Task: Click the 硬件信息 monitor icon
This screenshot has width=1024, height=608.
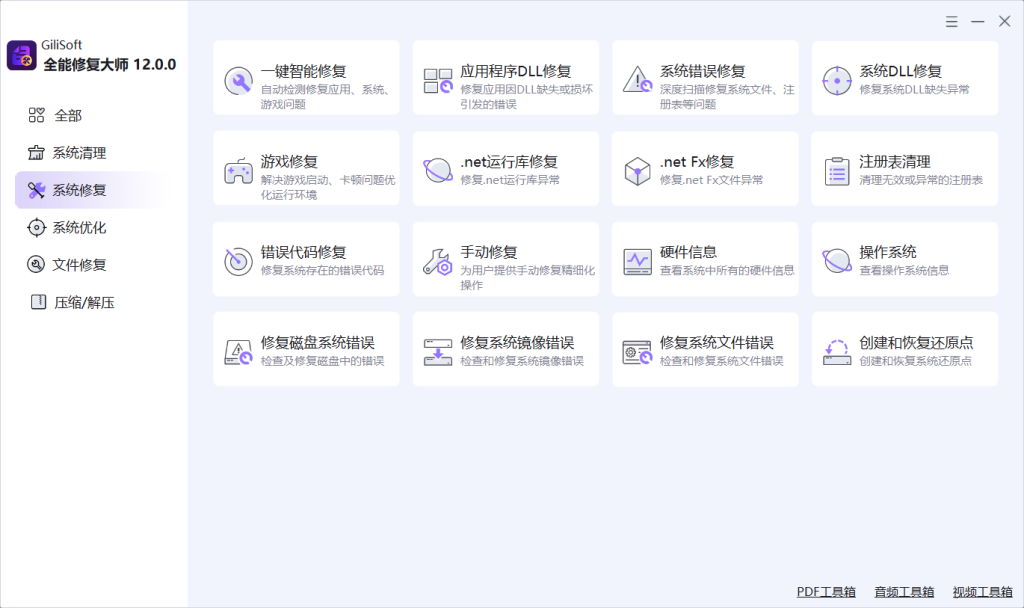Action: 637,261
